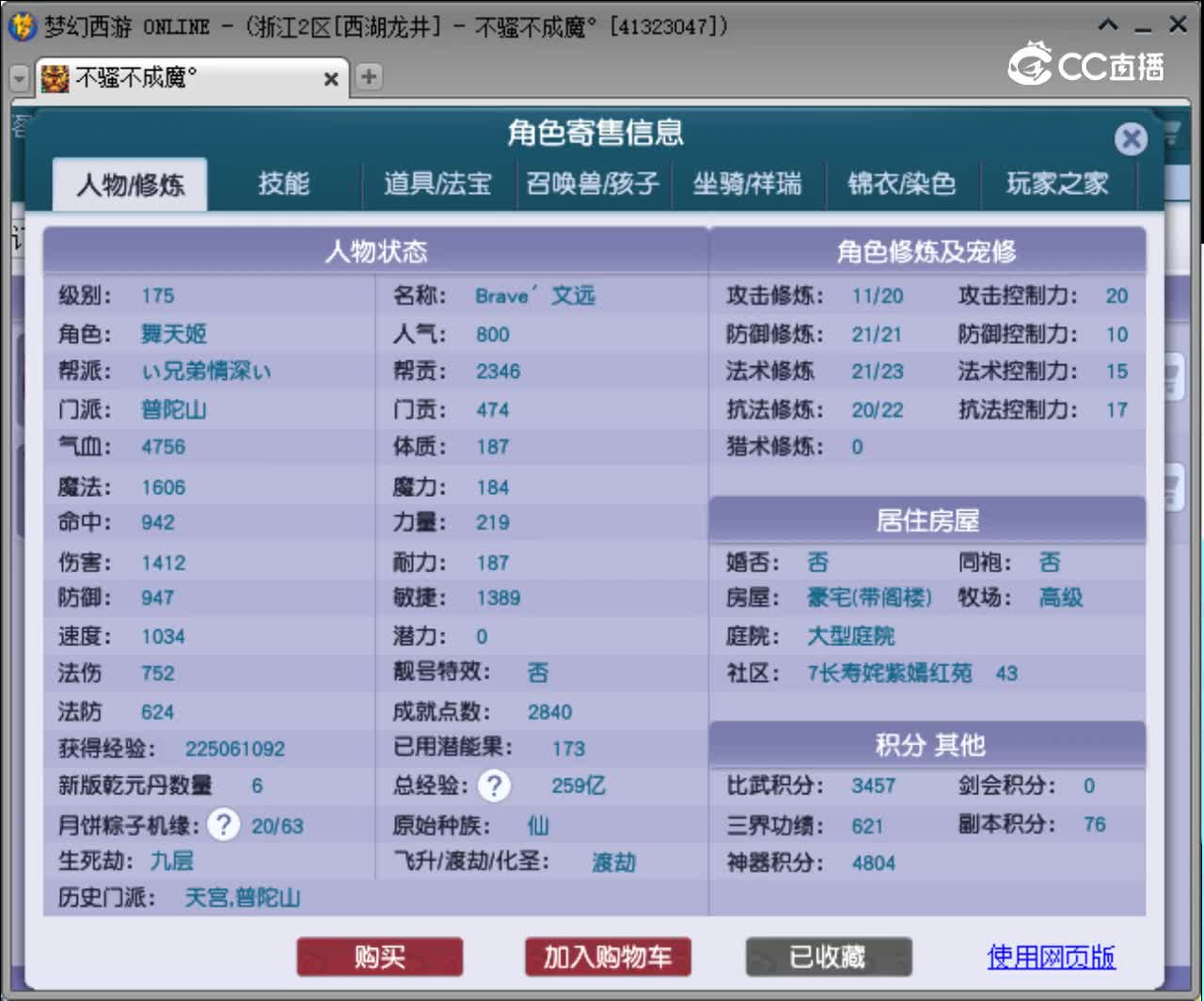Click the 伤害 value 1412
Image resolution: width=1204 pixels, height=1001 pixels.
(x=164, y=563)
